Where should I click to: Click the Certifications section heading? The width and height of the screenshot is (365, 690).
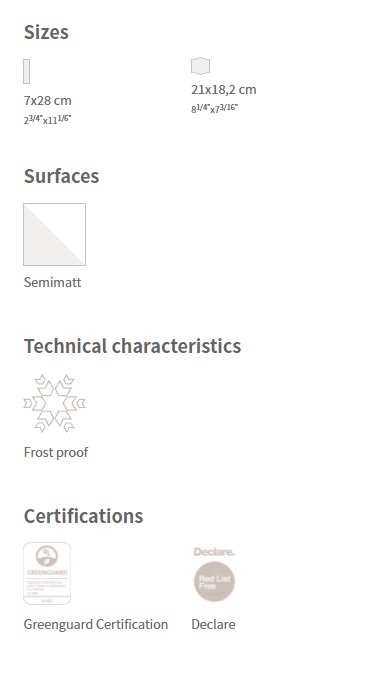(83, 516)
